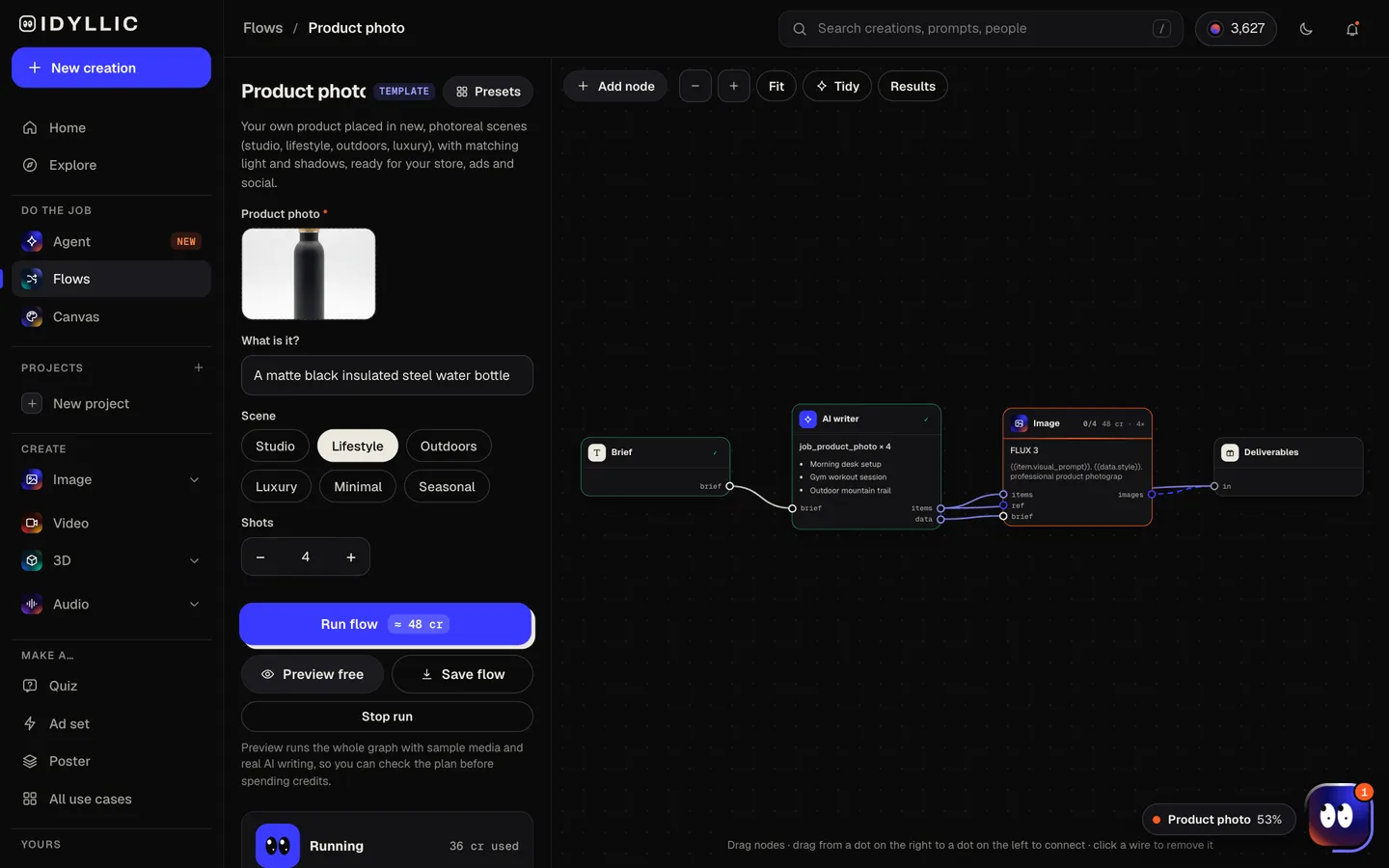Decrease shots with minus button
The width and height of the screenshot is (1389, 868).
click(x=260, y=556)
